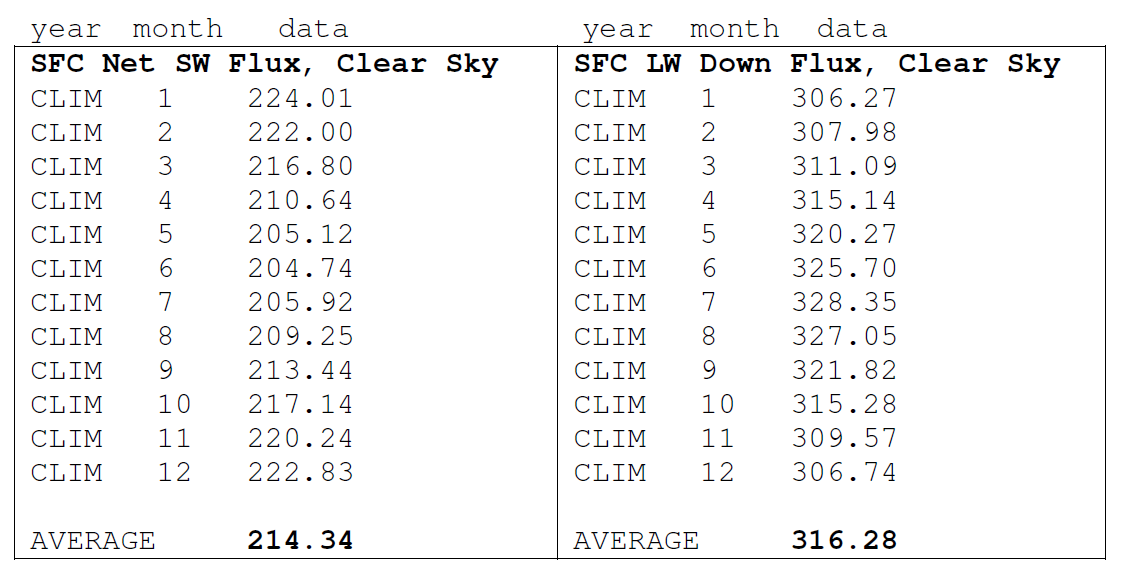Click the bold average 214.34
This screenshot has height=580, width=1144.
tap(300, 541)
